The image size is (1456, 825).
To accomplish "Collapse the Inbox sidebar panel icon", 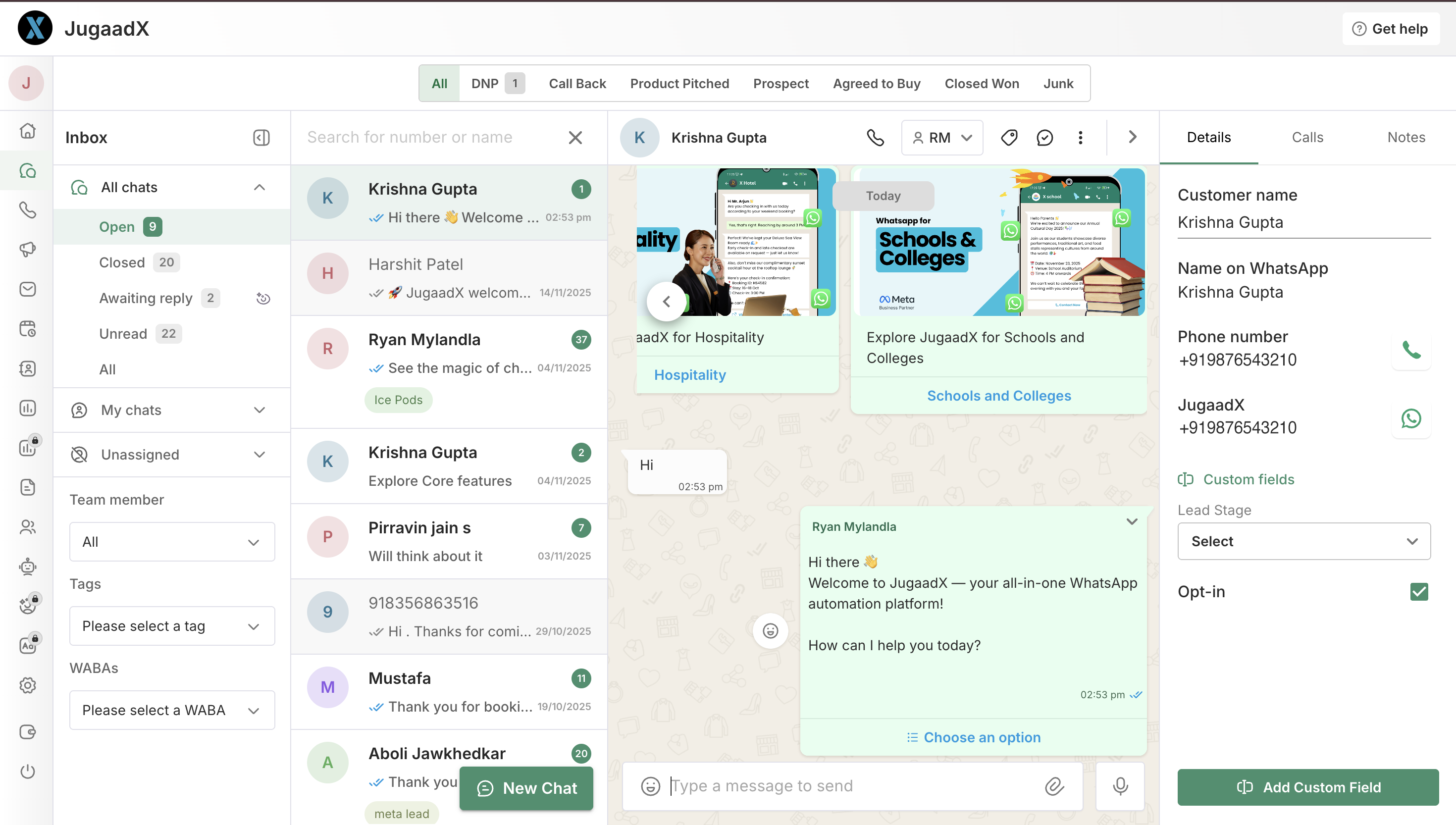I will (261, 138).
